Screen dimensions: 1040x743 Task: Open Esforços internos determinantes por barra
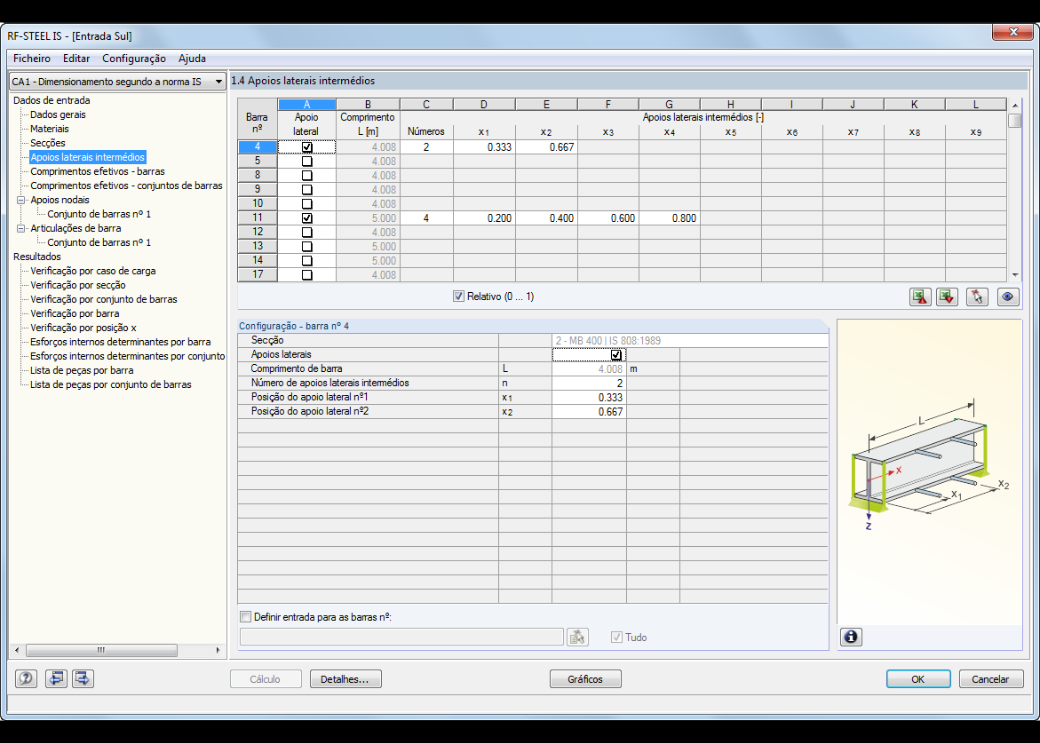[x=120, y=342]
